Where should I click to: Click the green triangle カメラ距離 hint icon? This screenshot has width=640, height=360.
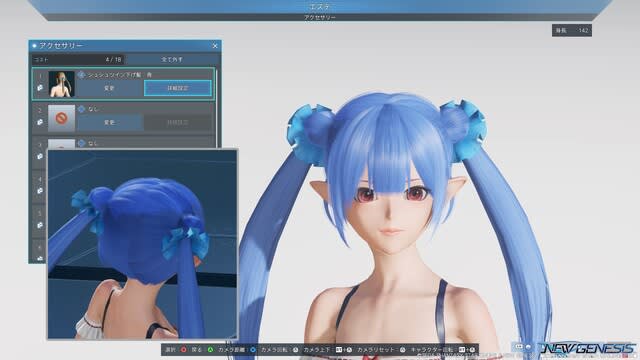pos(210,350)
